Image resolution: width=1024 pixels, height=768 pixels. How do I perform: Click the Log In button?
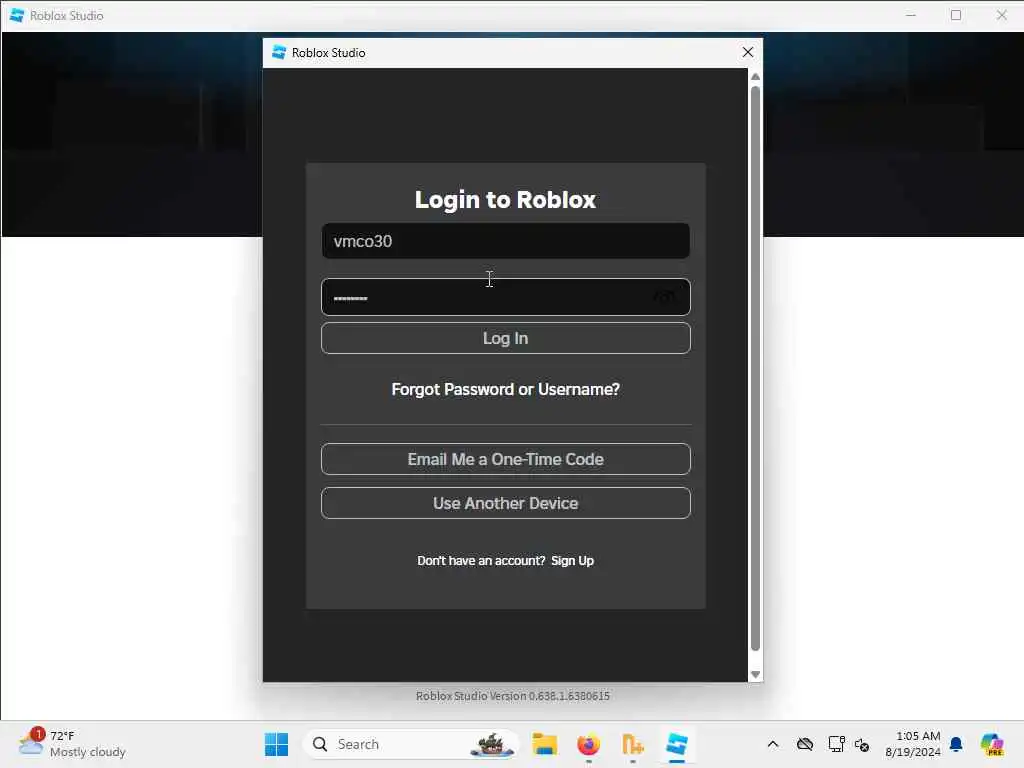pyautogui.click(x=505, y=338)
